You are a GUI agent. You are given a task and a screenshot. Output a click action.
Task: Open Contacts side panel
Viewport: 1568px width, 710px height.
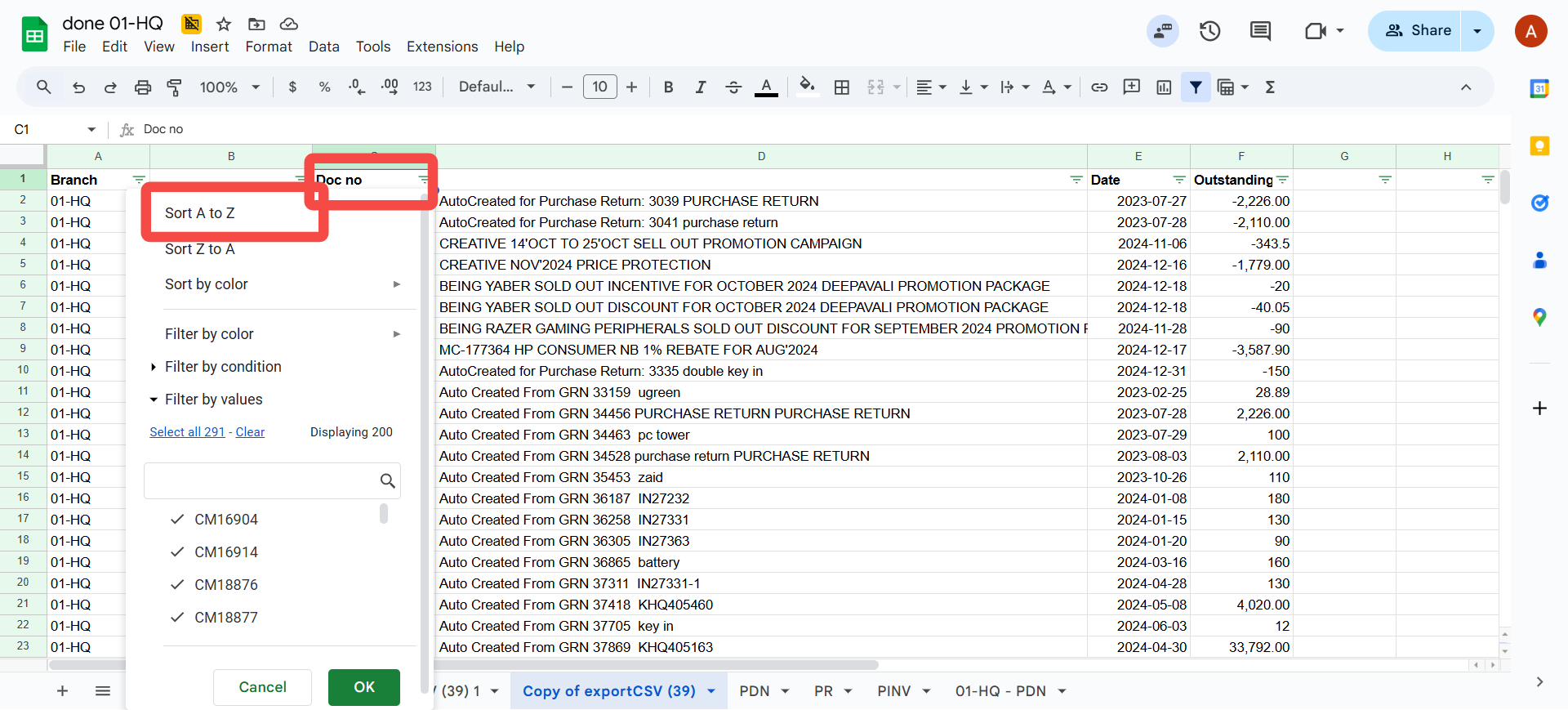click(1539, 260)
